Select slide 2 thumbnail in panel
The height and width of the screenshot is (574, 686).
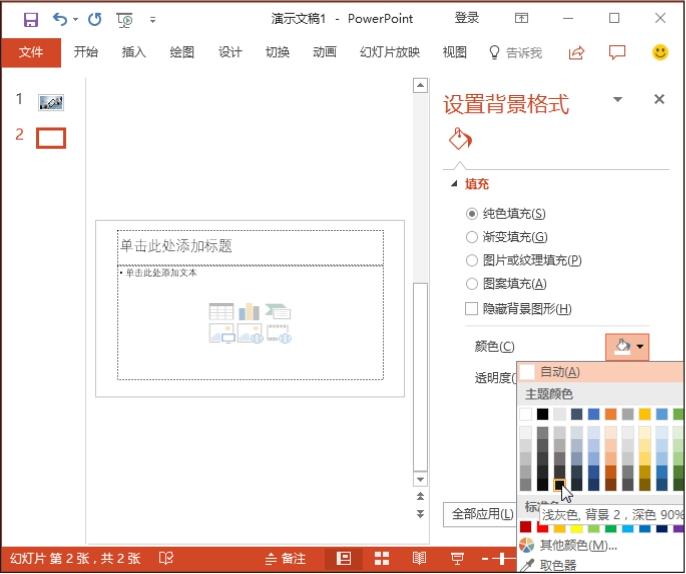tap(51, 138)
